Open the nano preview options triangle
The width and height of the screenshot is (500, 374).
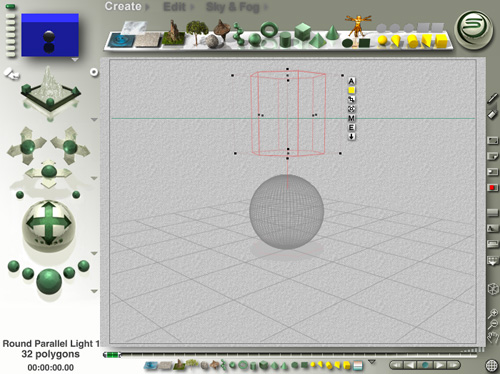pyautogui.click(x=75, y=60)
